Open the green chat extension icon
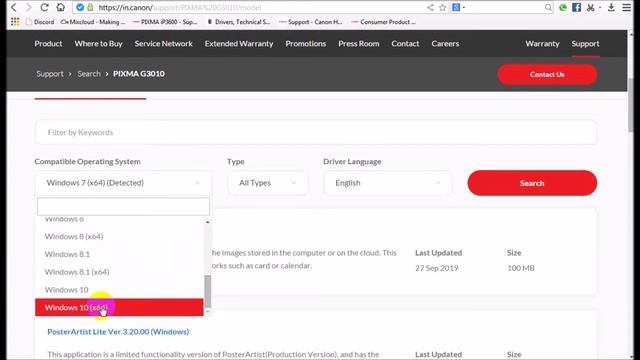The width and height of the screenshot is (640, 360). [563, 7]
